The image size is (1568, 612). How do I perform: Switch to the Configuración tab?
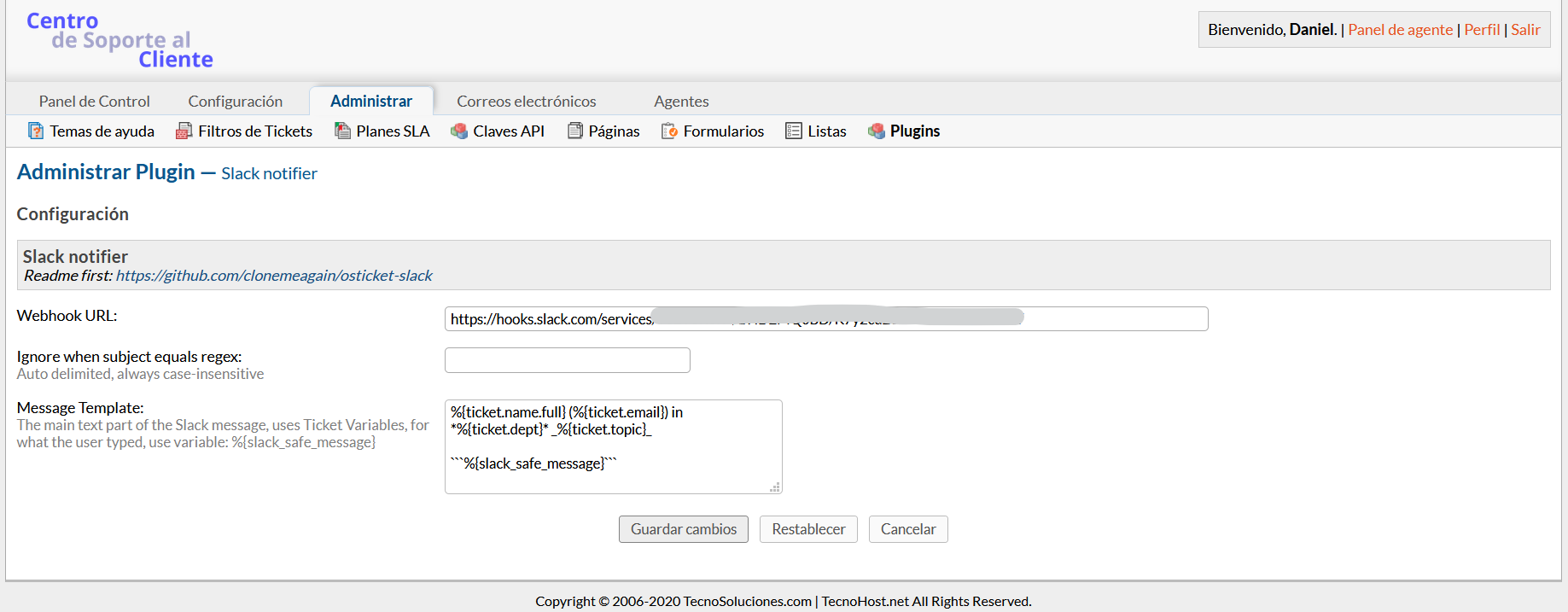coord(235,101)
